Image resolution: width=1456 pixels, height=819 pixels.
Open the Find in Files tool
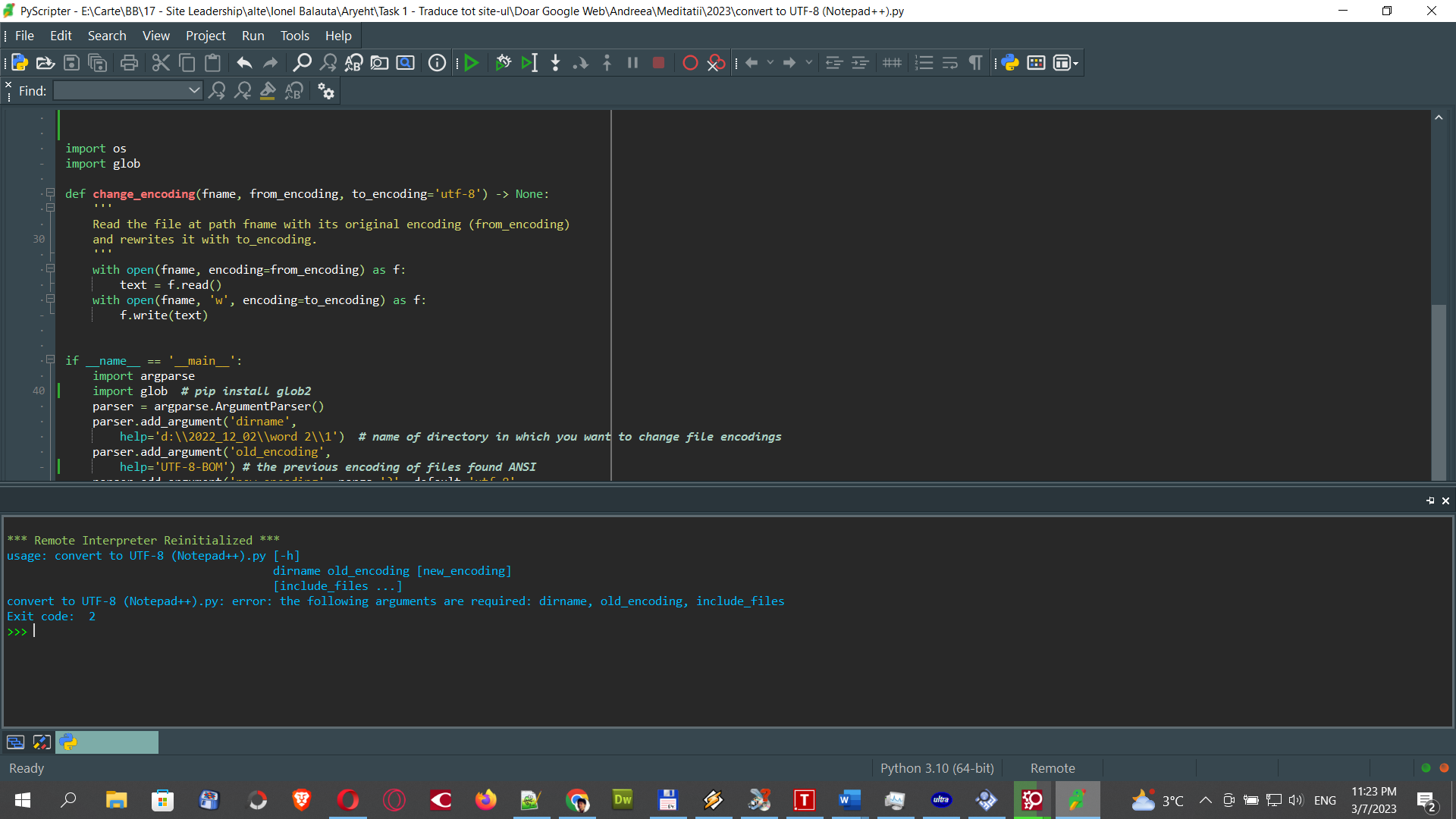pyautogui.click(x=379, y=63)
